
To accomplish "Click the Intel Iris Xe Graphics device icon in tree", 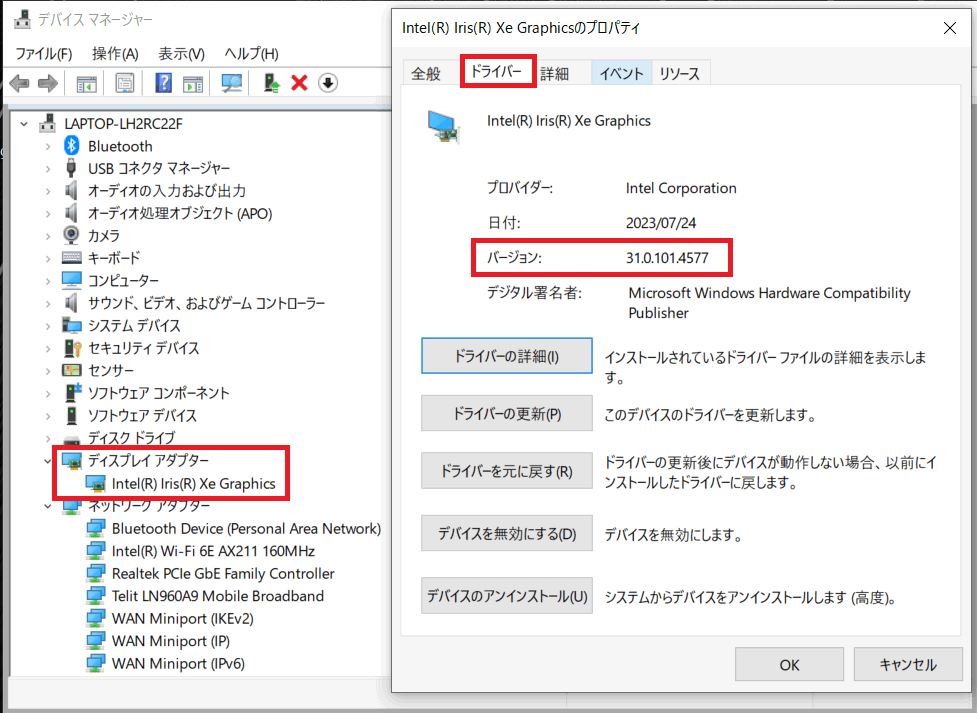I will tap(95, 484).
